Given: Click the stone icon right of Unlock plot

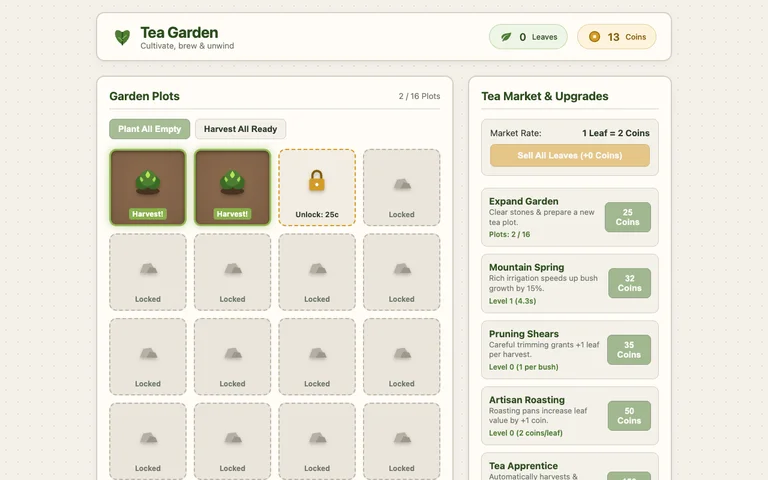Looking at the screenshot, I should 402,184.
